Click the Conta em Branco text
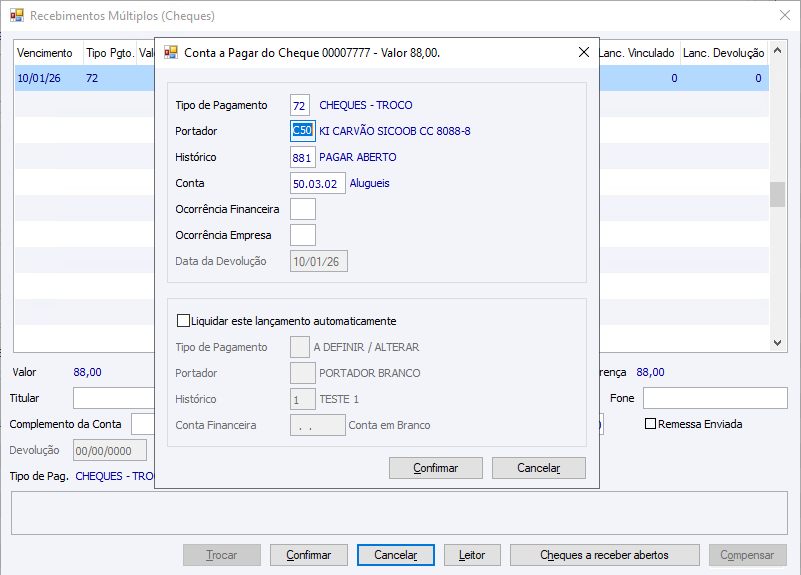801x575 pixels. pyautogui.click(x=389, y=425)
